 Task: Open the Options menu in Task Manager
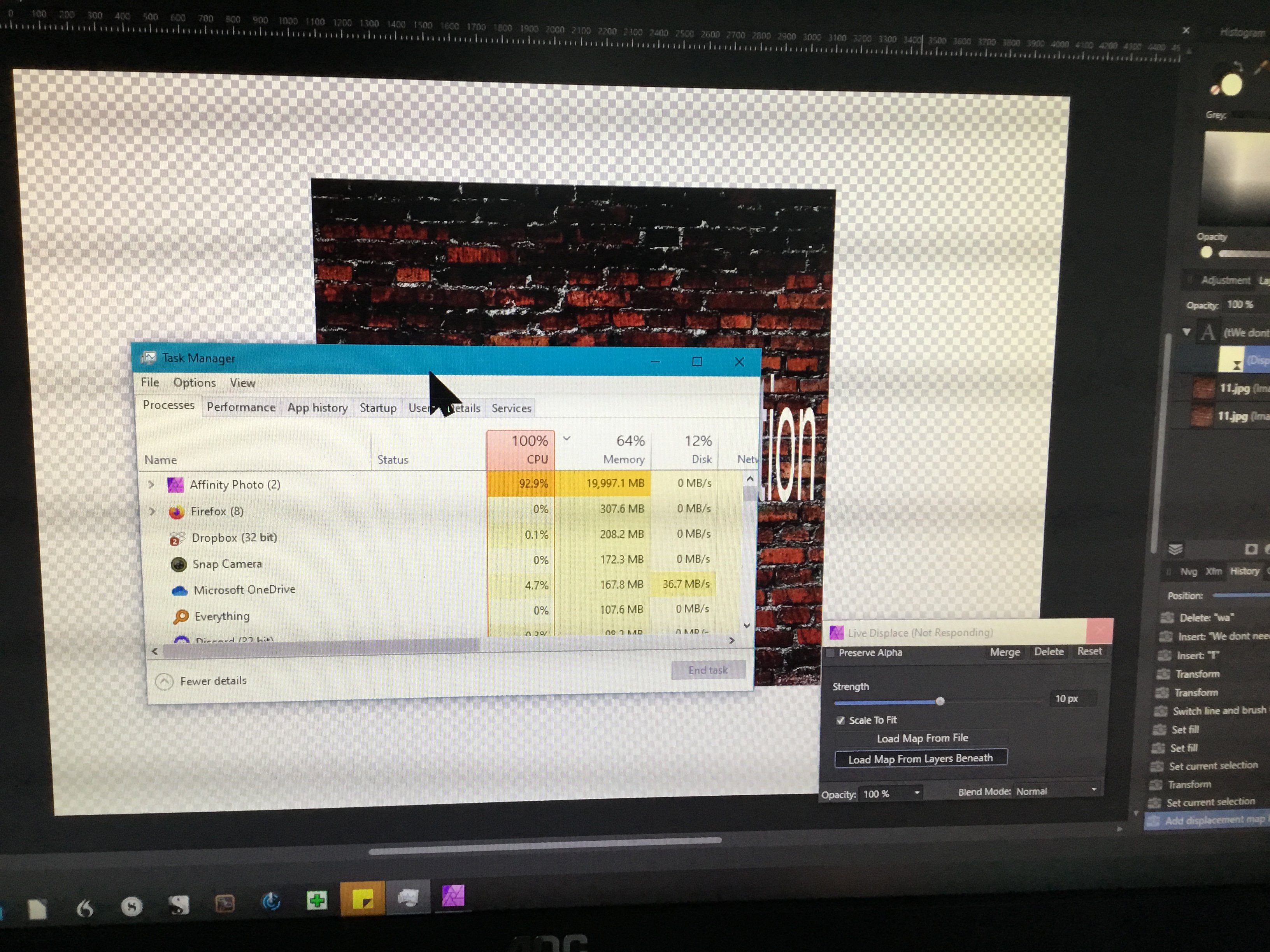click(x=195, y=383)
